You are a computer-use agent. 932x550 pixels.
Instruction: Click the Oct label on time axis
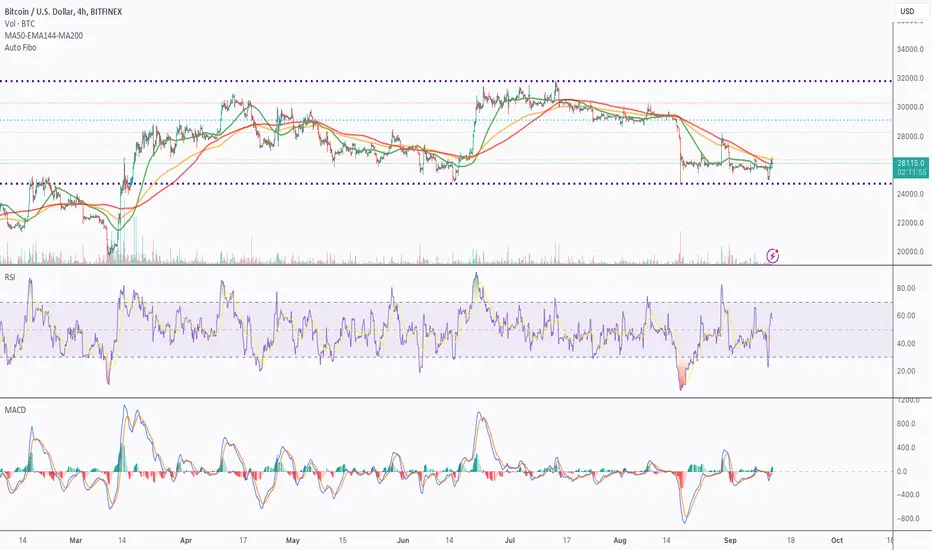837,540
